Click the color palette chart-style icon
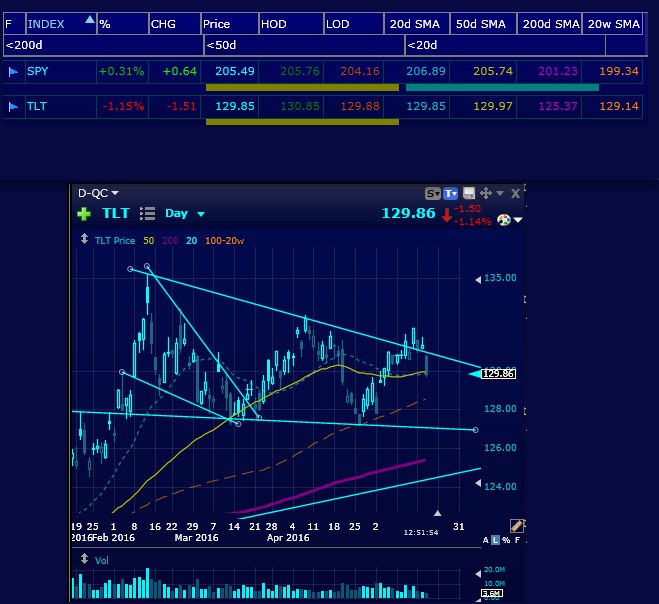 coord(503,220)
